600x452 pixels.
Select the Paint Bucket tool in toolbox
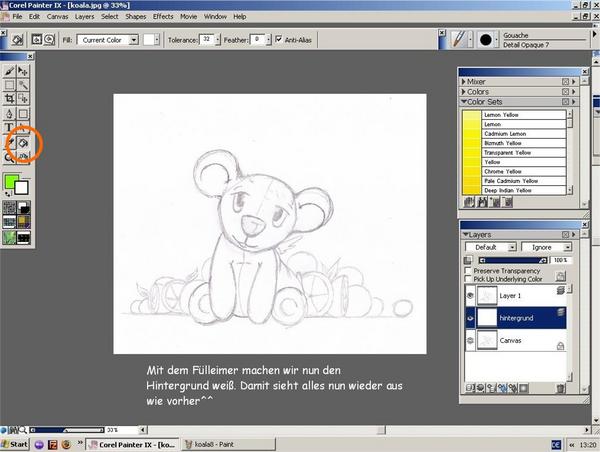point(23,143)
